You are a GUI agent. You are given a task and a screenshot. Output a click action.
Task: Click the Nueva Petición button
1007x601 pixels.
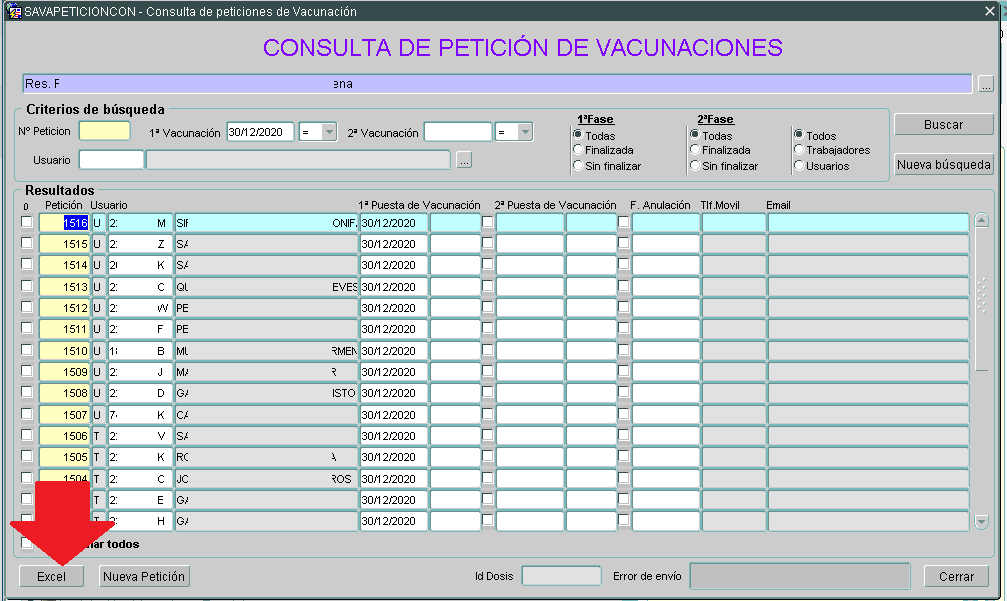144,577
